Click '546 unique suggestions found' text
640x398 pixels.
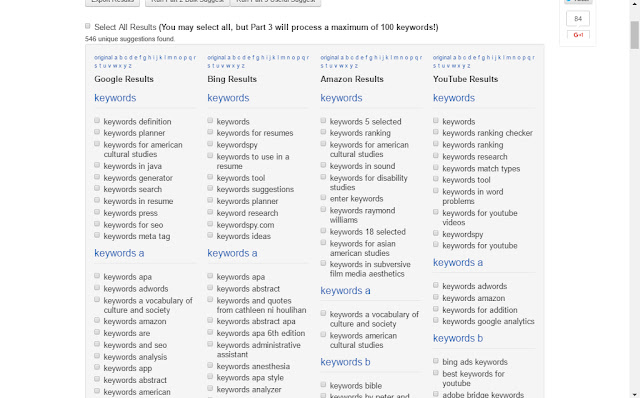click(x=130, y=39)
